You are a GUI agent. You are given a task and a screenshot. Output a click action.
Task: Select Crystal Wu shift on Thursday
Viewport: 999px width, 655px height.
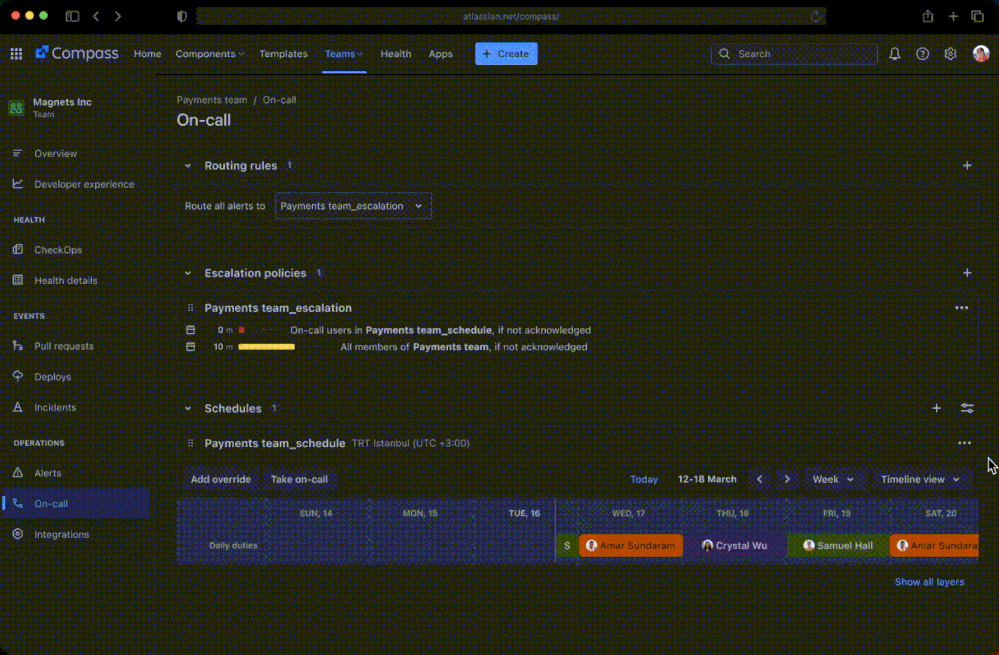click(x=735, y=545)
